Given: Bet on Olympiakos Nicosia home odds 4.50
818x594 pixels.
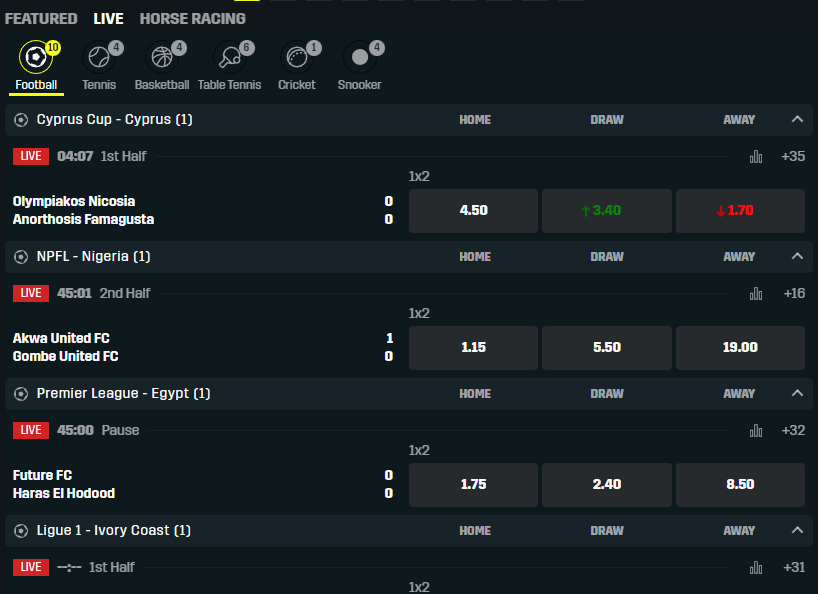Looking at the screenshot, I should coord(473,211).
